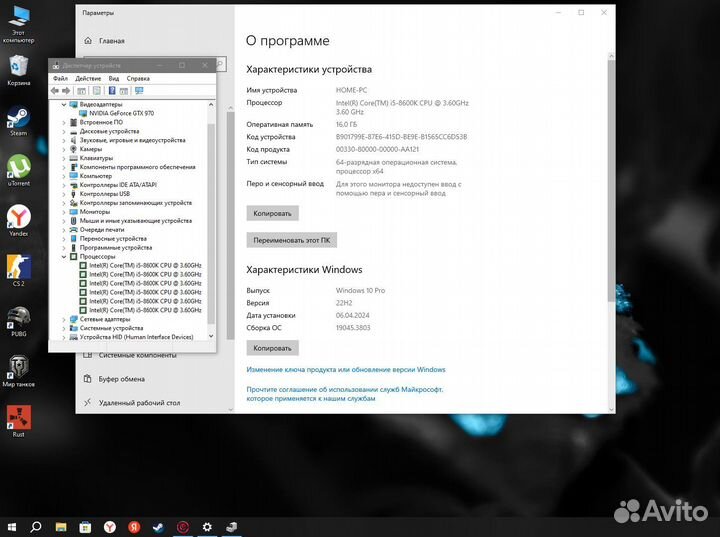Toggle console tree icon in Device Manager toolbar
Viewport: 720px width, 537px height.
point(81,91)
